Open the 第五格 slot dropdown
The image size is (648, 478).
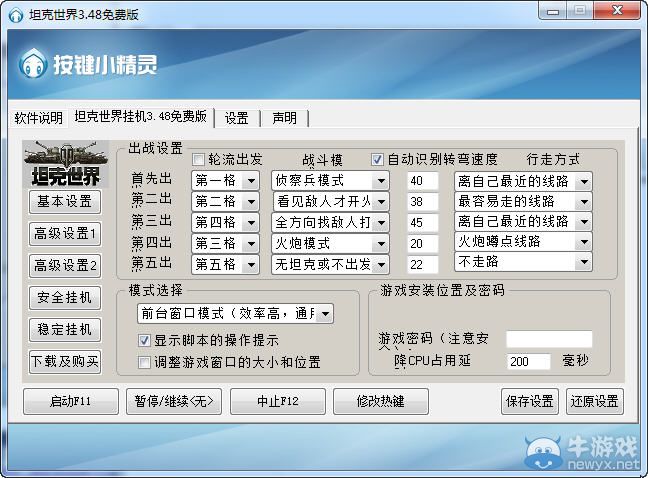tap(226, 264)
